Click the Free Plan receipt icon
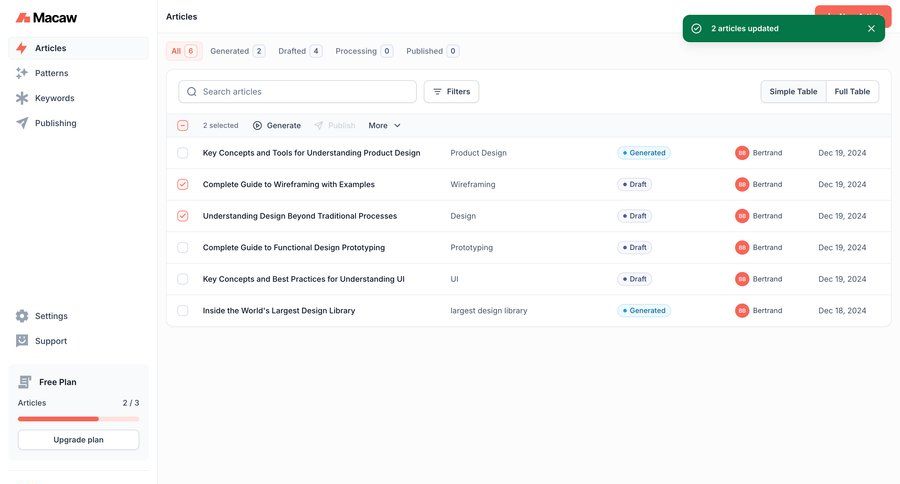This screenshot has width=900, height=484. click(25, 382)
